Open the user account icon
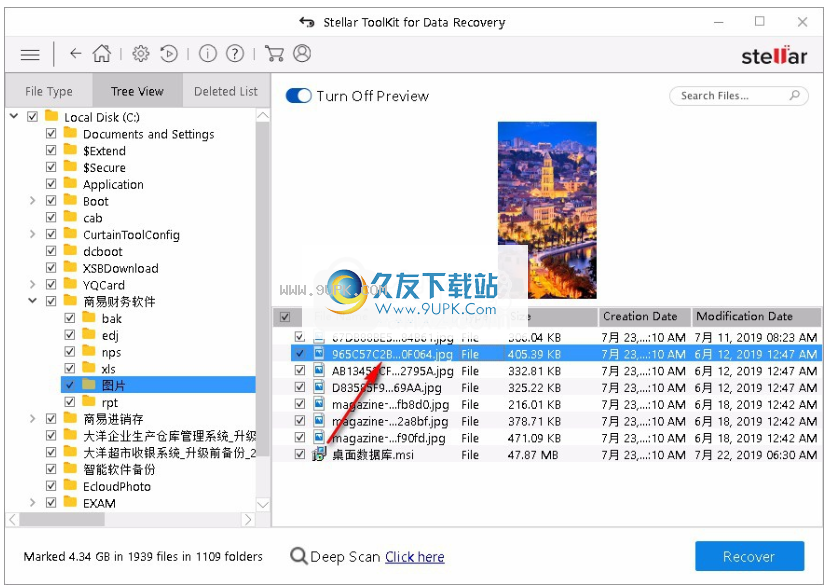This screenshot has width=831, height=585. click(x=302, y=54)
